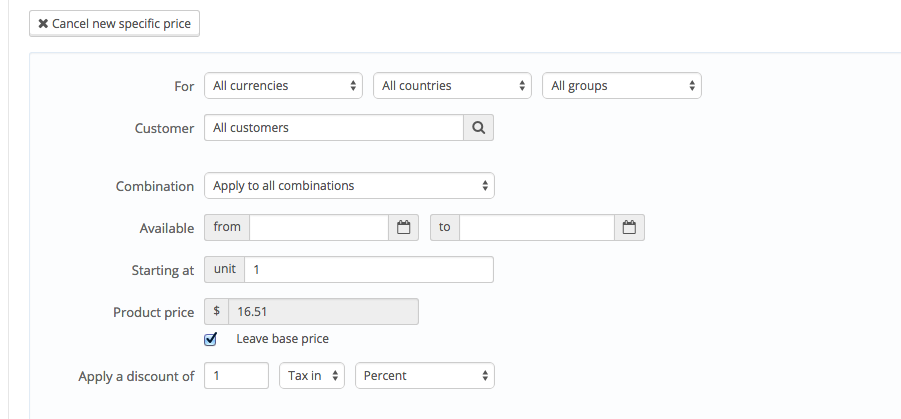Image resolution: width=901 pixels, height=419 pixels.
Task: Click the customer search magnifier icon
Action: point(478,128)
